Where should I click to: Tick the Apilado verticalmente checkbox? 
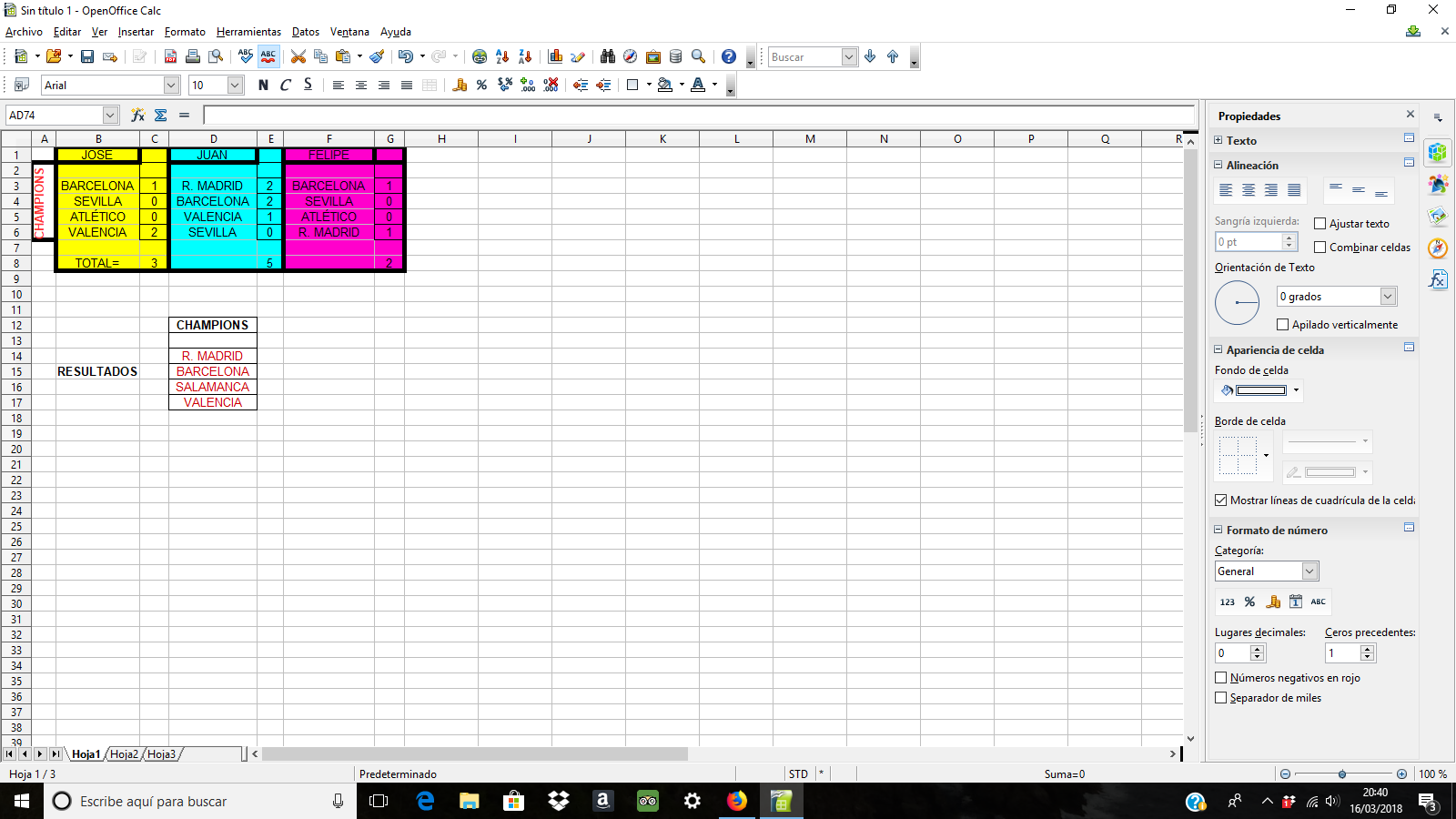pyautogui.click(x=1283, y=325)
